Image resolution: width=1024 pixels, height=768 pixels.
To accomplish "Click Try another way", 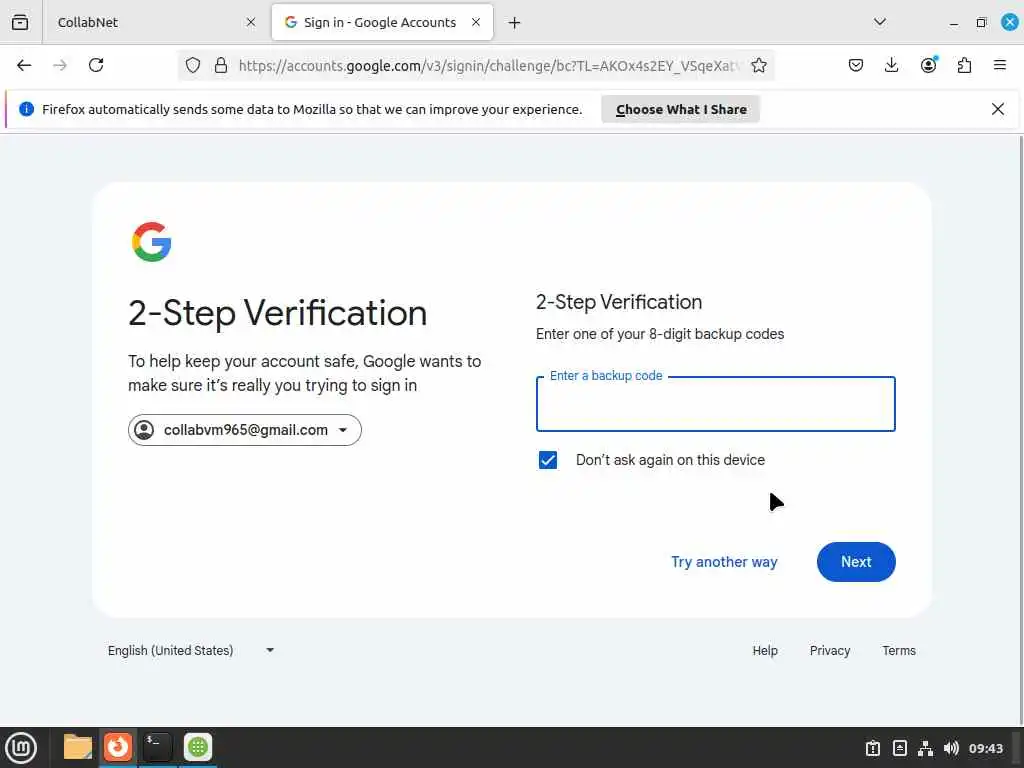I will pyautogui.click(x=724, y=562).
